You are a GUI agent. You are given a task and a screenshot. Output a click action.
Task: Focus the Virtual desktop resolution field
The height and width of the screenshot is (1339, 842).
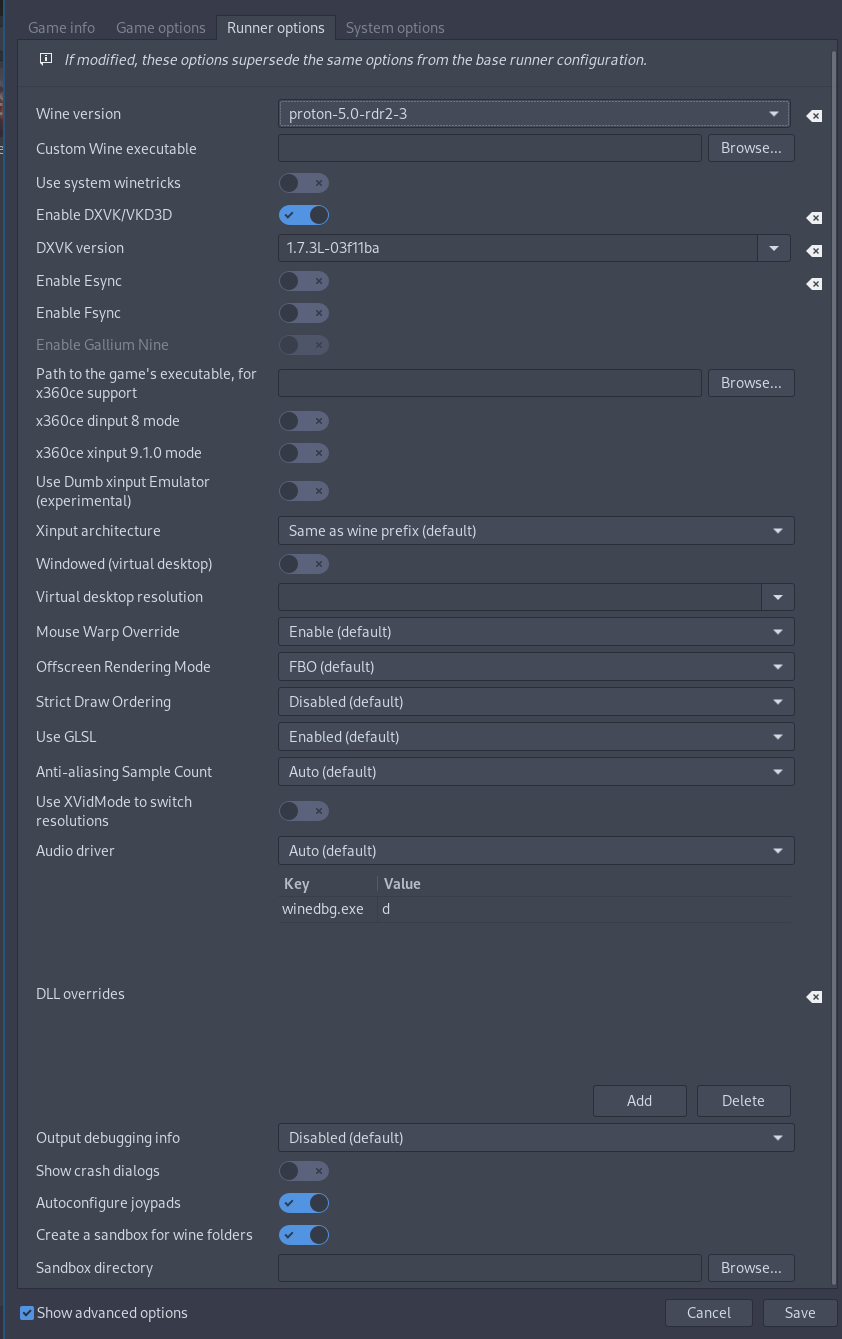pos(520,597)
